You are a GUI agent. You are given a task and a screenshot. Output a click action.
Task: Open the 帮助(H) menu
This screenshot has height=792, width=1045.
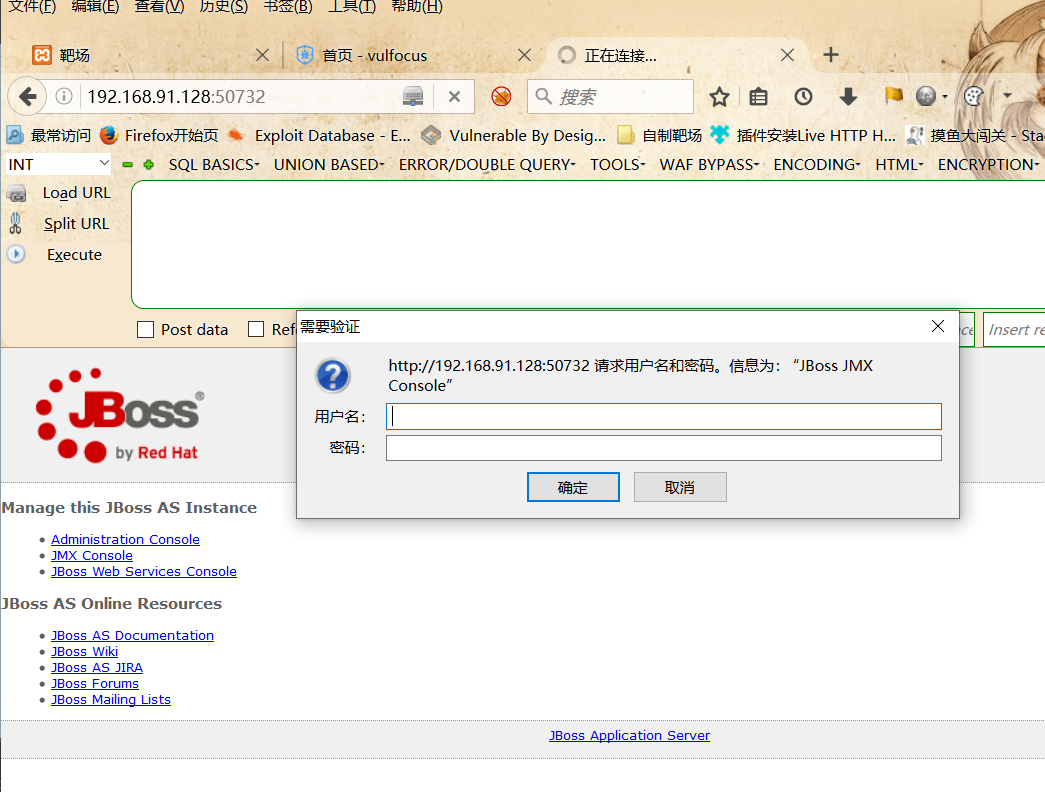pyautogui.click(x=417, y=7)
